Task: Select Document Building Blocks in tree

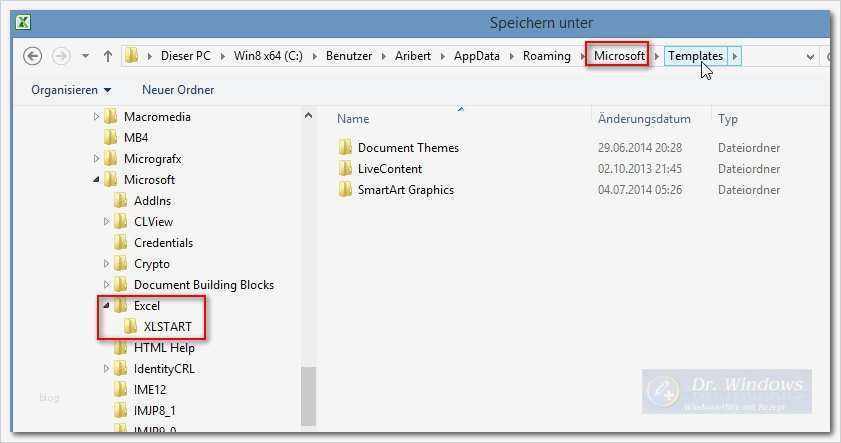Action: click(x=204, y=285)
